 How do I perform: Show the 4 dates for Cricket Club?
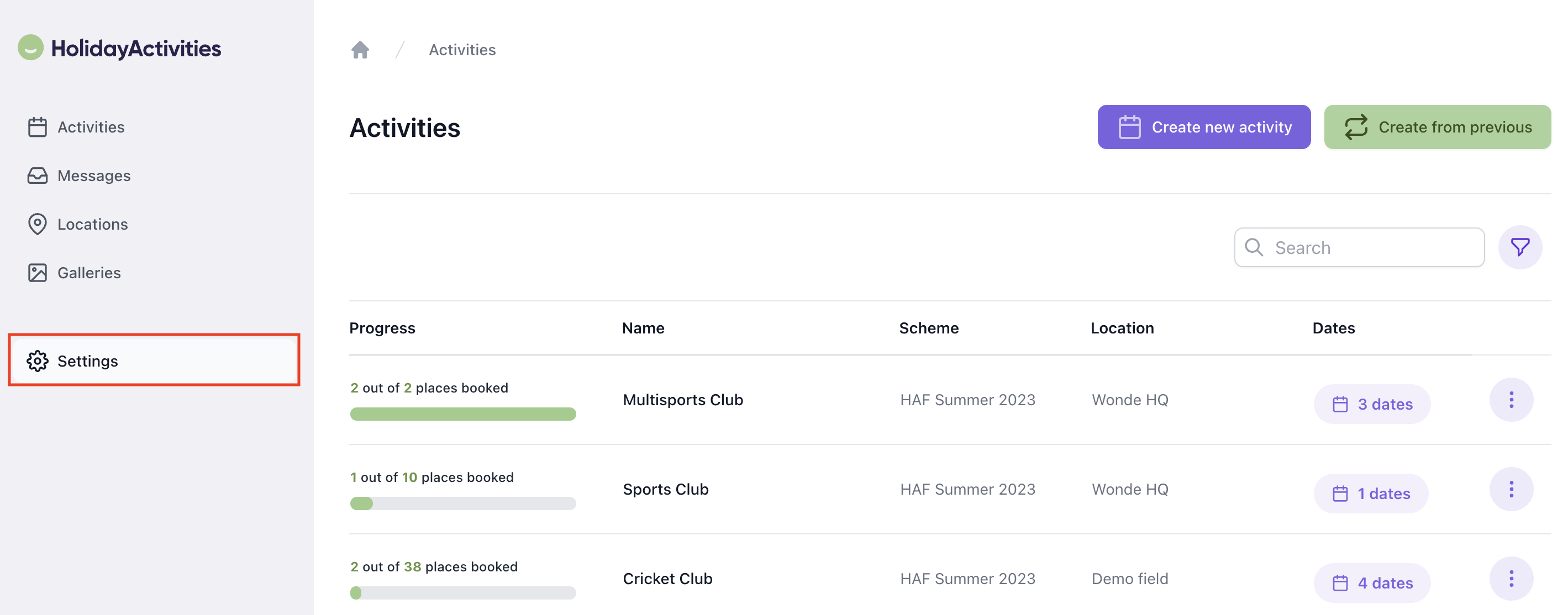(x=1372, y=583)
